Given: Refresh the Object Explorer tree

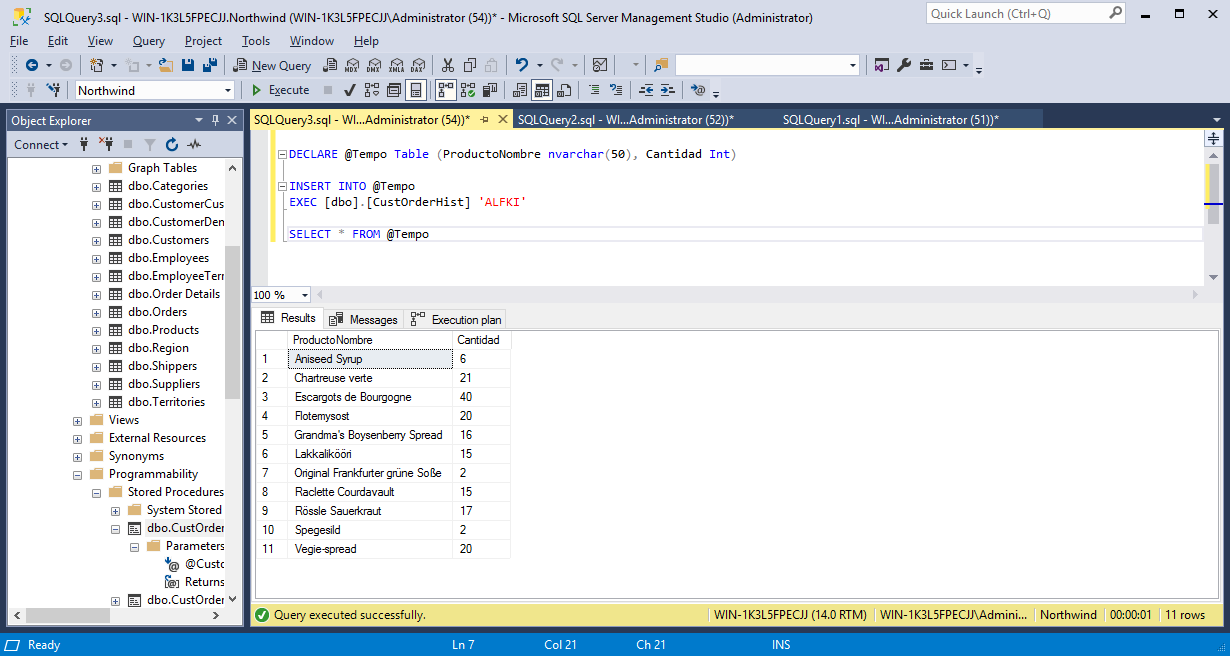Looking at the screenshot, I should (172, 145).
